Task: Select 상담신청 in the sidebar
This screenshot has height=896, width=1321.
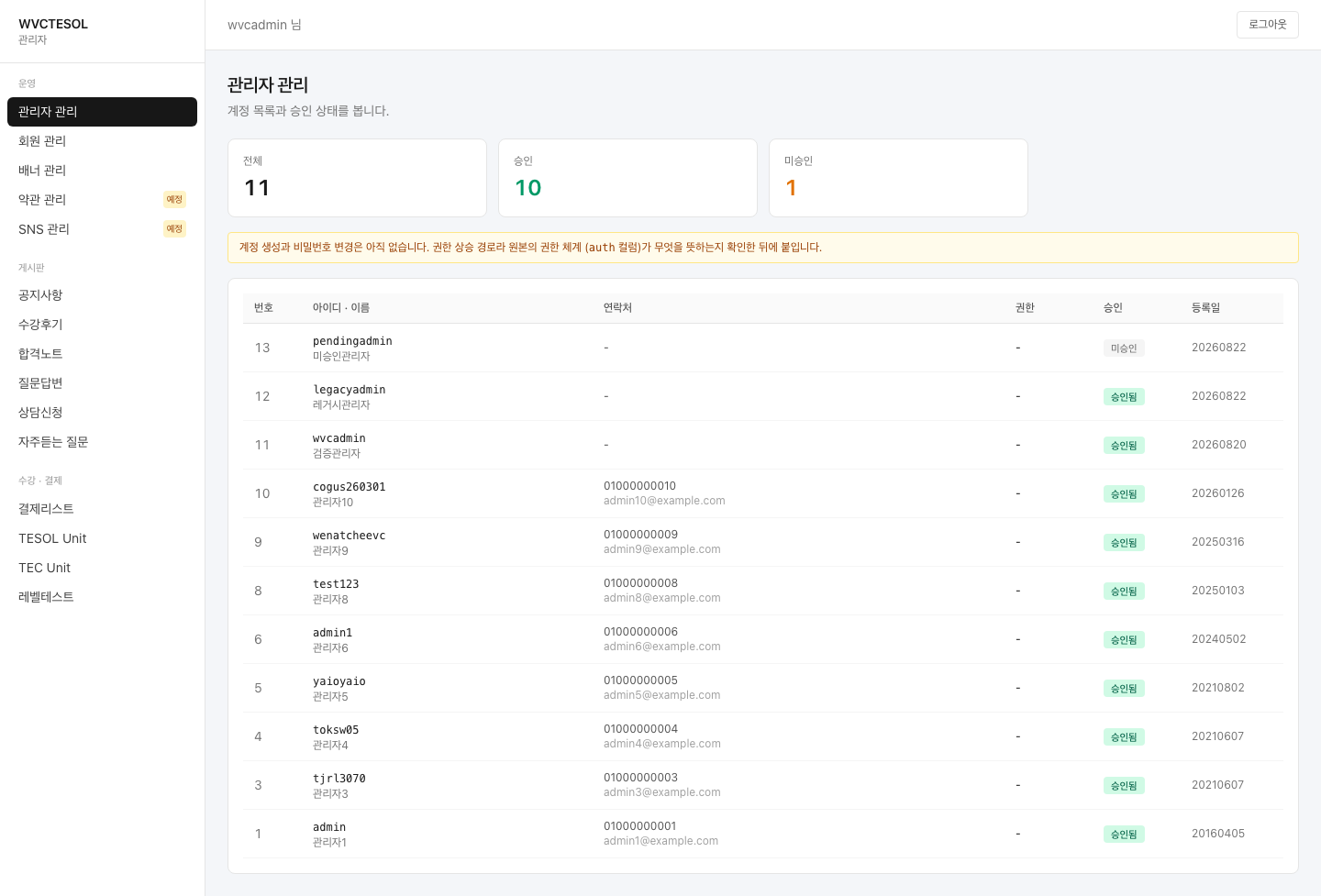Action: pos(102,413)
